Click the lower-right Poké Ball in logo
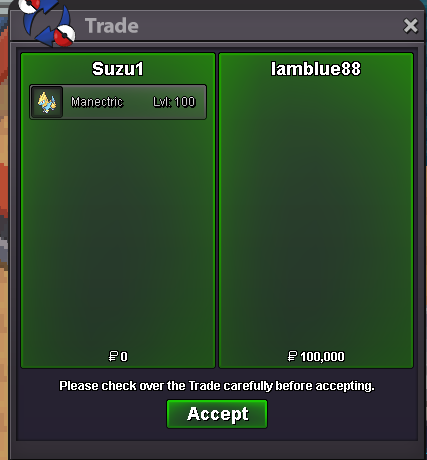Viewport: 427px width, 460px height. point(65,36)
